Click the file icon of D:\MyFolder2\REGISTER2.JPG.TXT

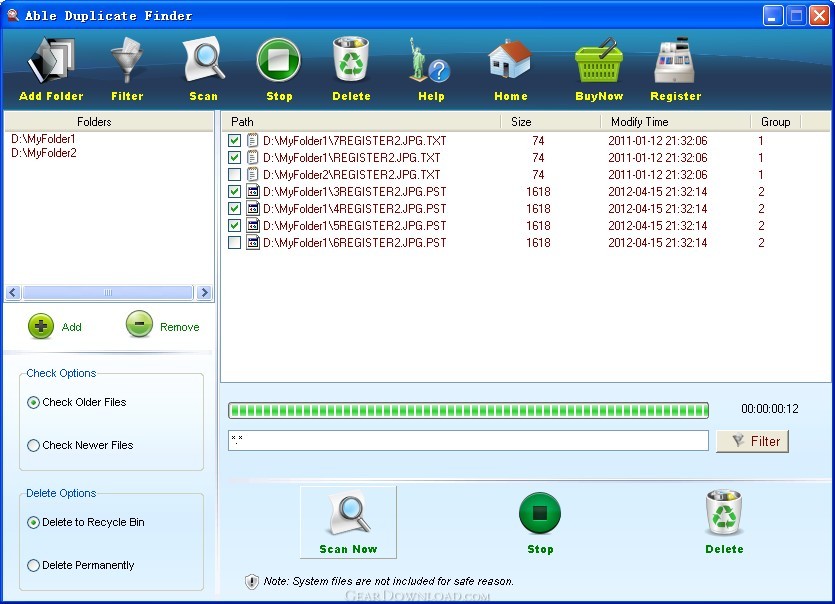(253, 175)
